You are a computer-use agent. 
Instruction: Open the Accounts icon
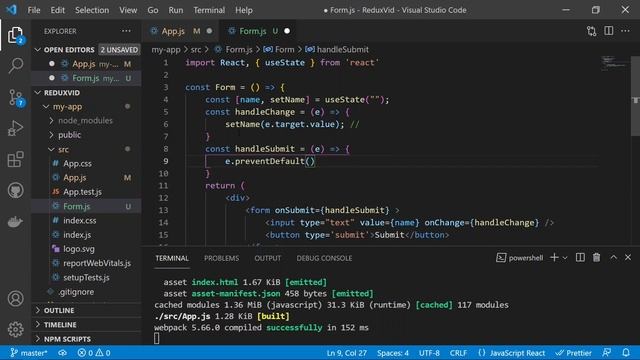(16, 299)
